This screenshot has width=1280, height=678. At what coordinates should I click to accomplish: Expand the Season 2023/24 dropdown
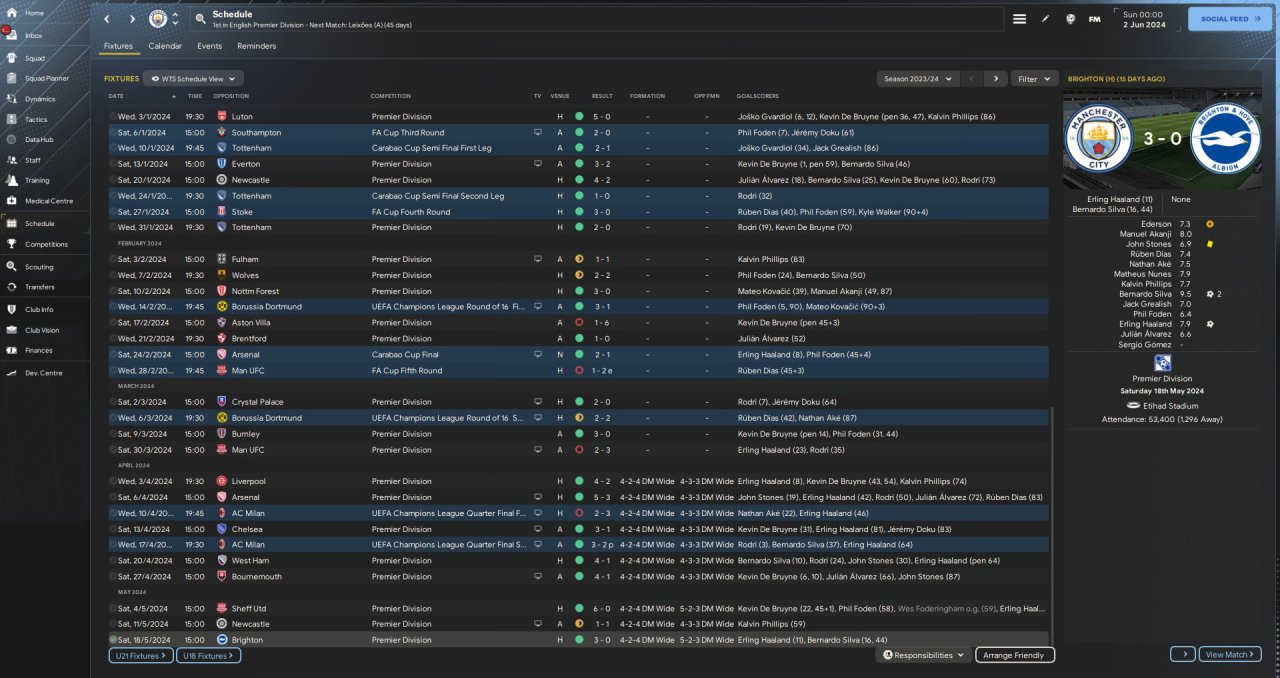pos(916,78)
